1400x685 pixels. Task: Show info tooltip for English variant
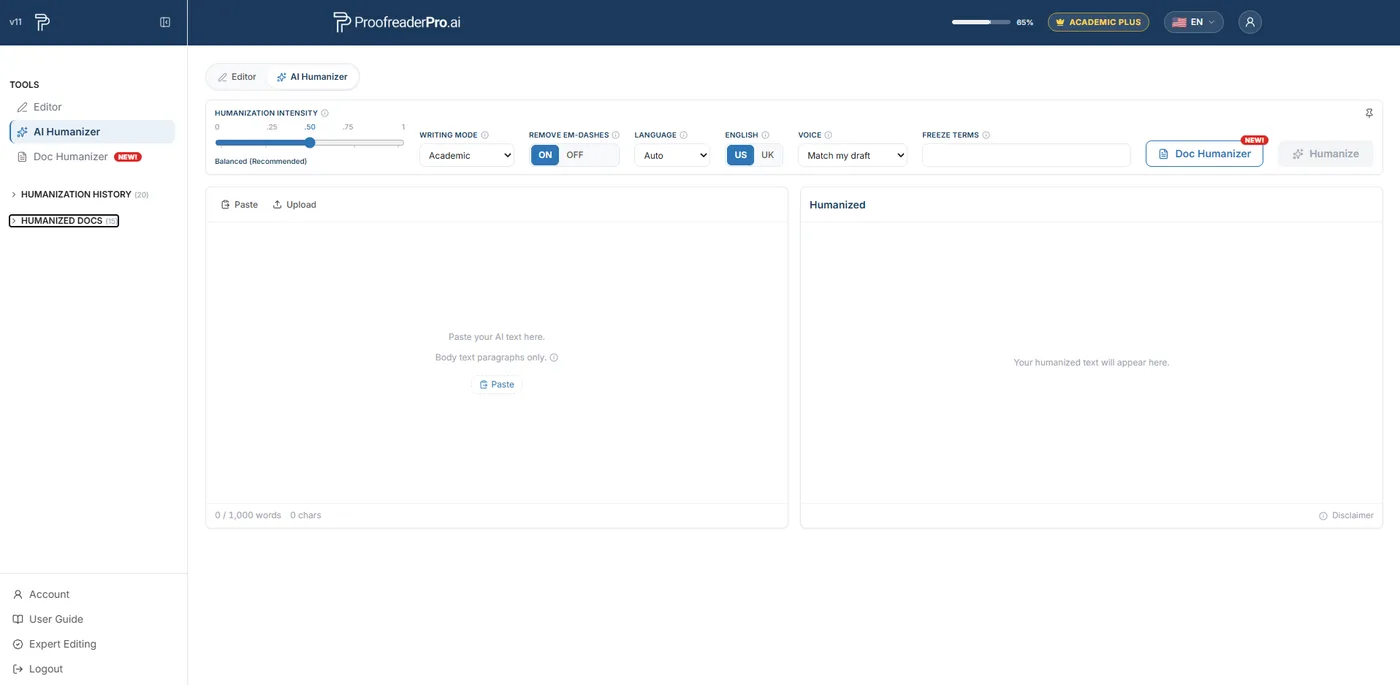[x=766, y=135]
